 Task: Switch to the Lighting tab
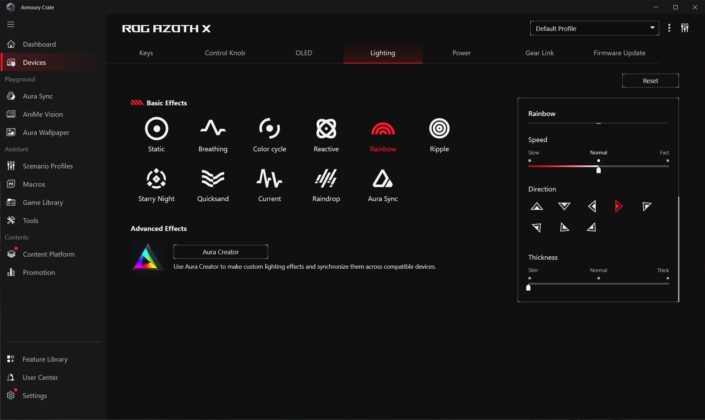[x=383, y=53]
